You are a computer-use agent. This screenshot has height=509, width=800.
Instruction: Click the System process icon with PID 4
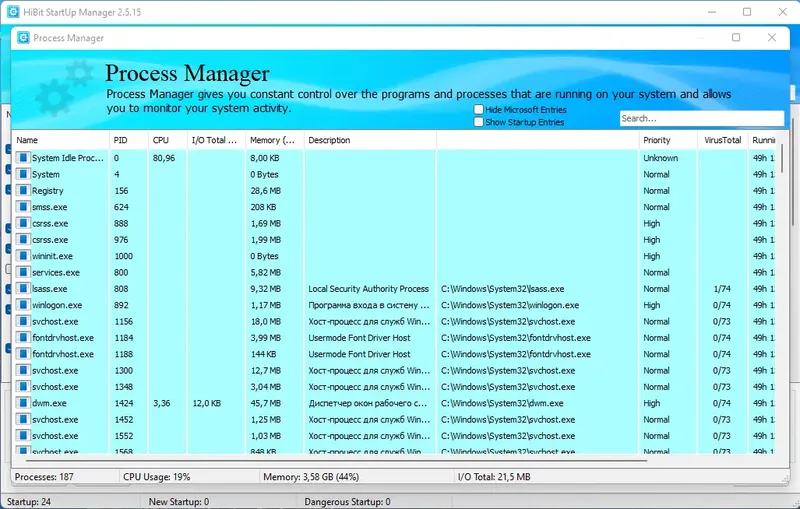[22, 174]
